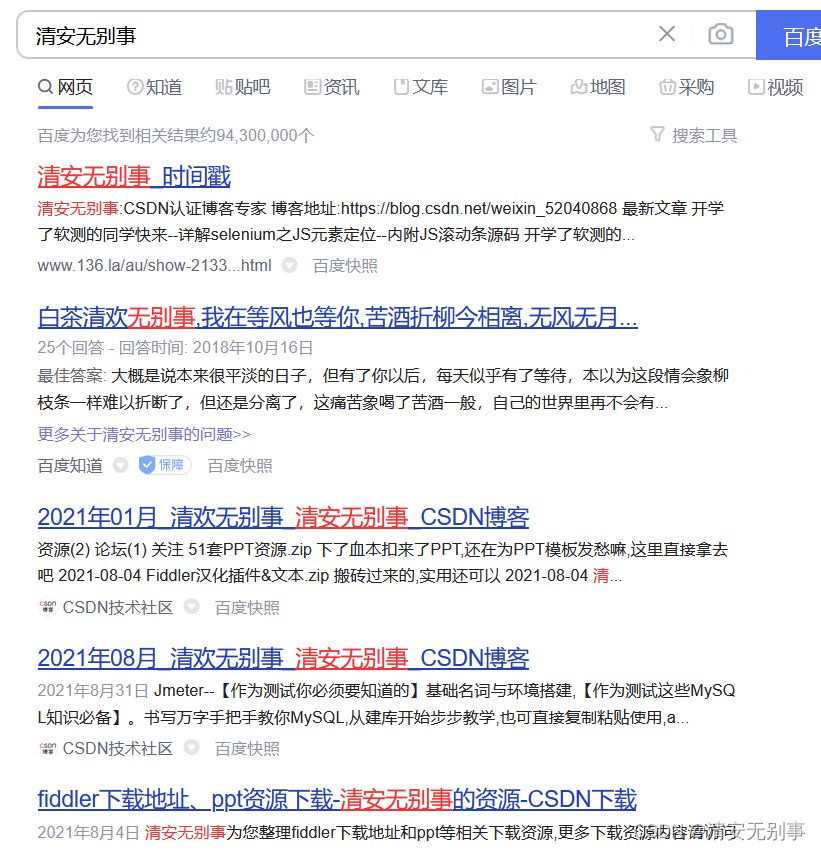Go to the 资讯 tab
The height and width of the screenshot is (850, 821).
(x=332, y=87)
